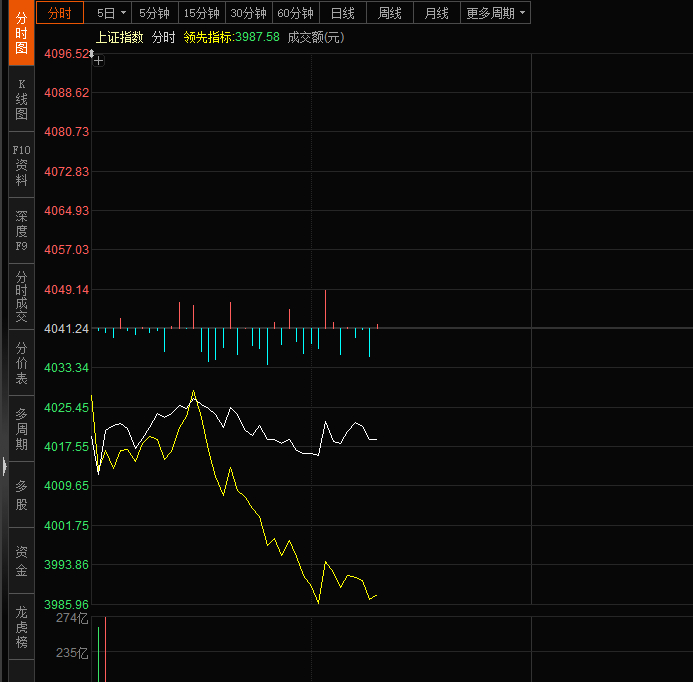
Task: Click the 235亿 volume axis label
Action: click(x=72, y=653)
